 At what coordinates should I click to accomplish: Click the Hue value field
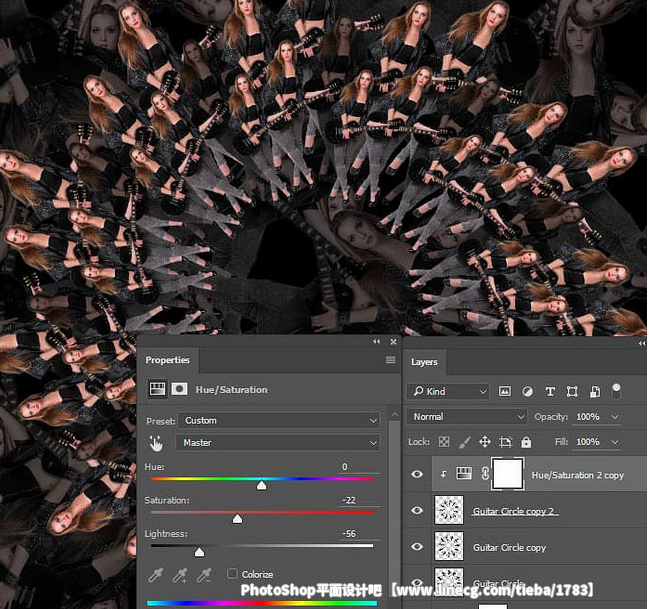[359, 467]
